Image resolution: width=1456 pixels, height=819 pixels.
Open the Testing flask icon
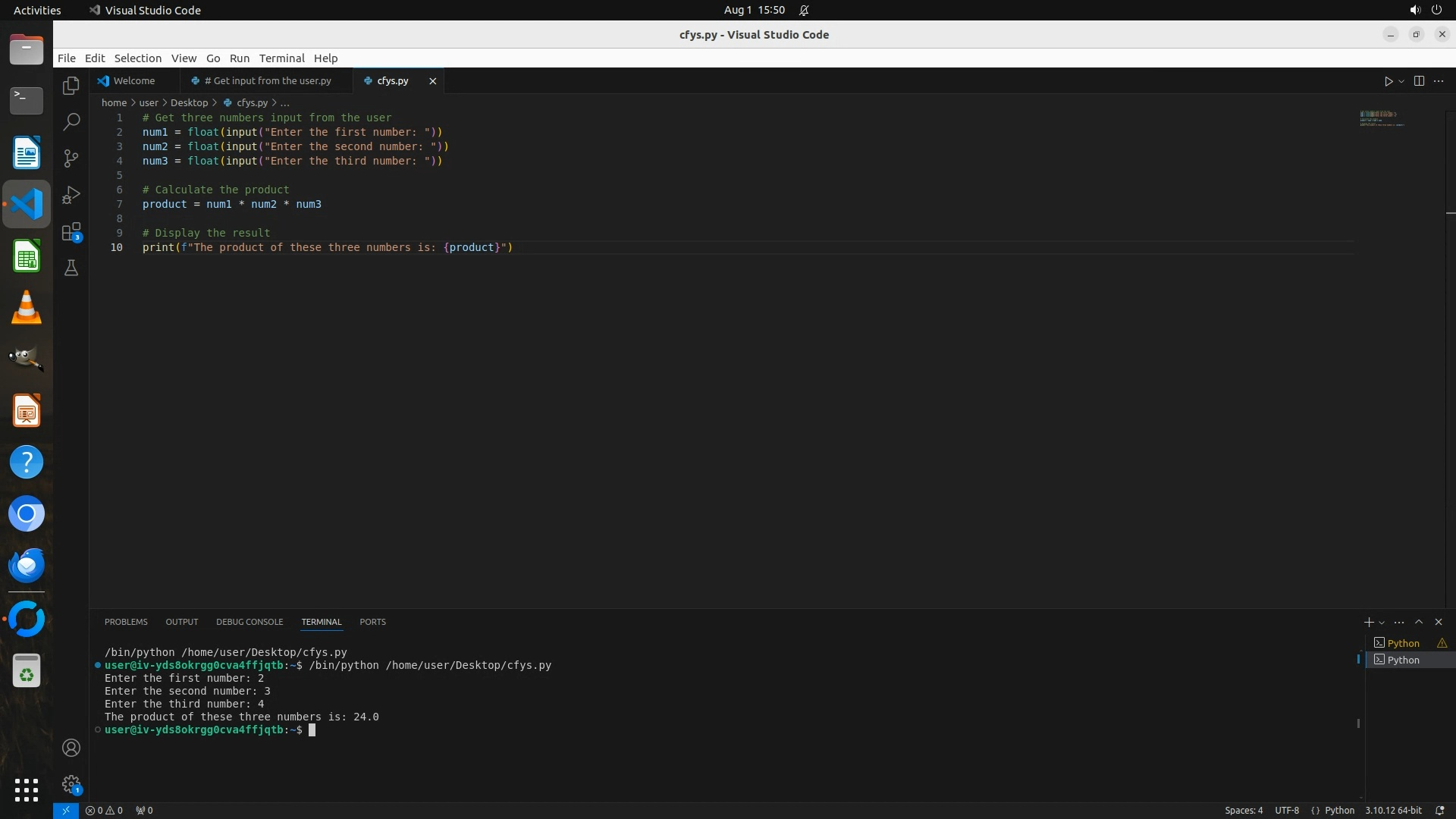tap(71, 268)
